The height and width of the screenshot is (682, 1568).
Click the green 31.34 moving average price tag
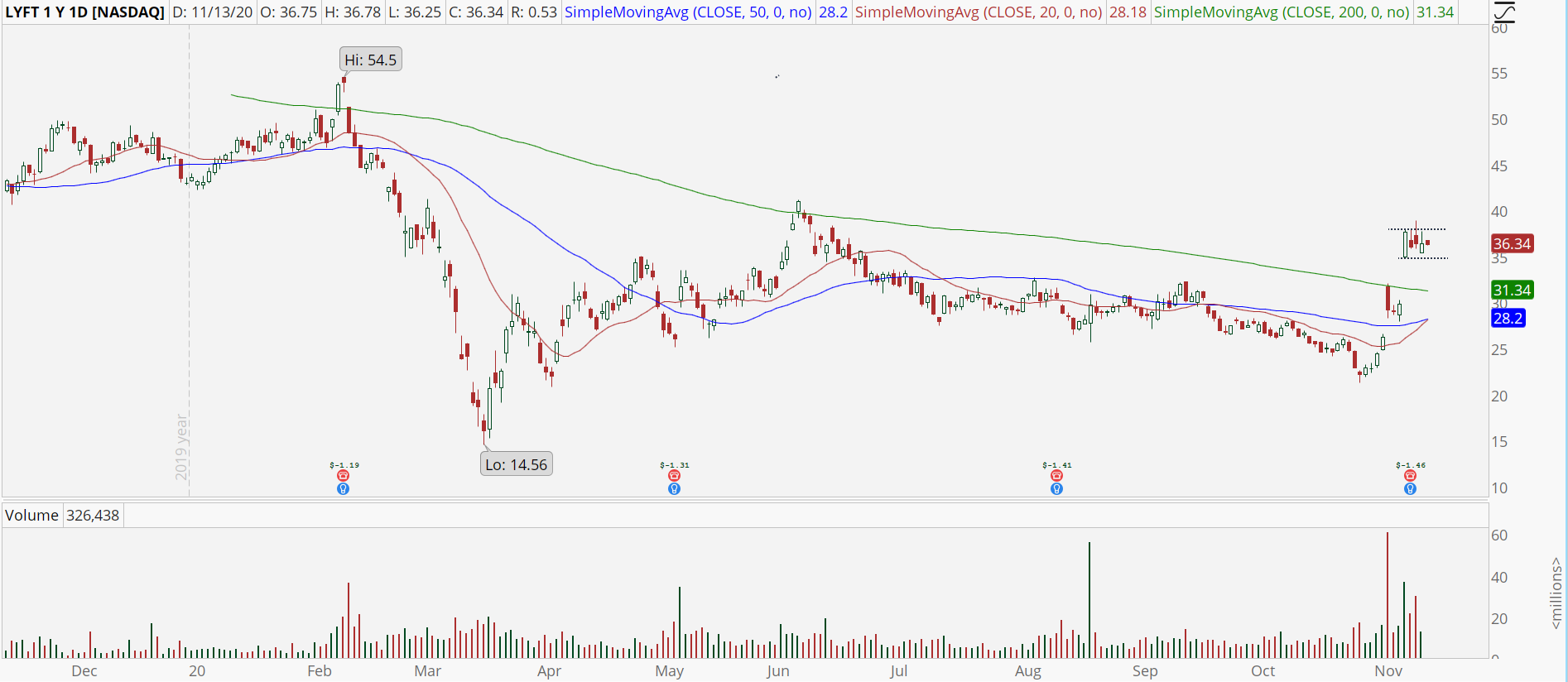pos(1512,290)
